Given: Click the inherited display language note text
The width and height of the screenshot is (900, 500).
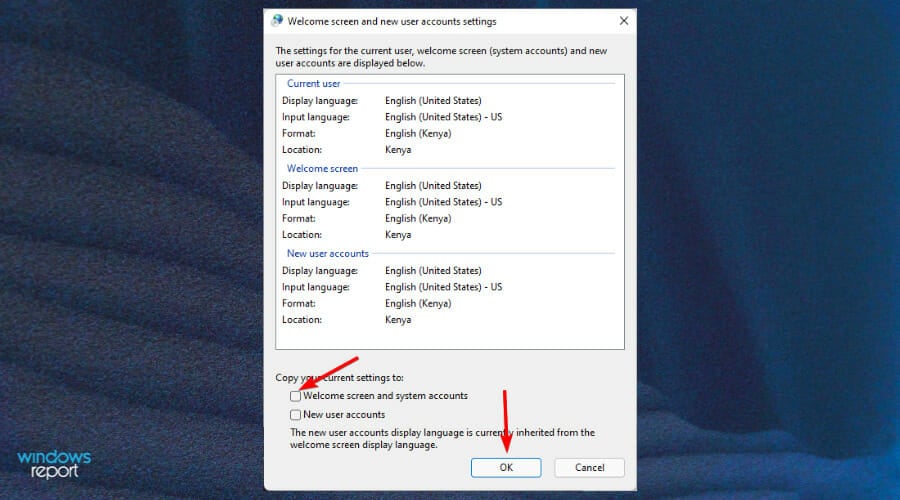Looking at the screenshot, I should (442, 439).
